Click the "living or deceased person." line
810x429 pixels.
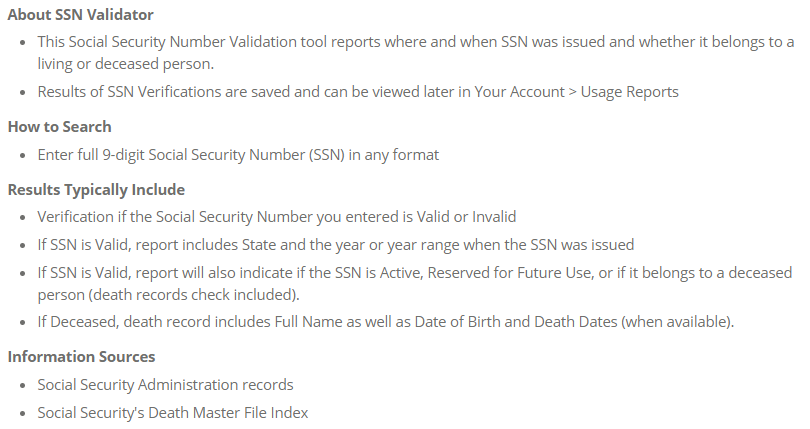tap(126, 64)
